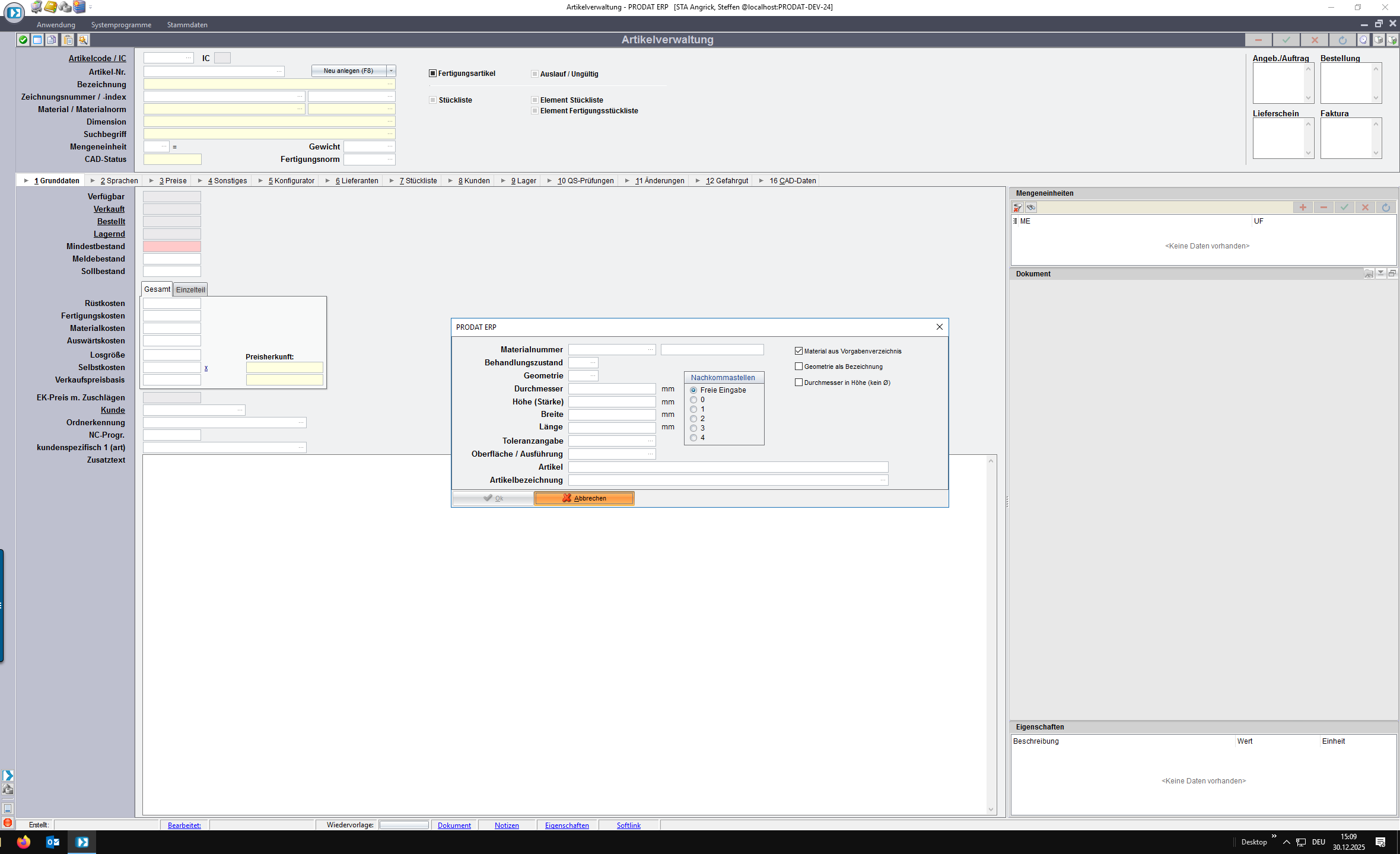
Task: Switch to the 3 Preise tab
Action: (x=172, y=181)
